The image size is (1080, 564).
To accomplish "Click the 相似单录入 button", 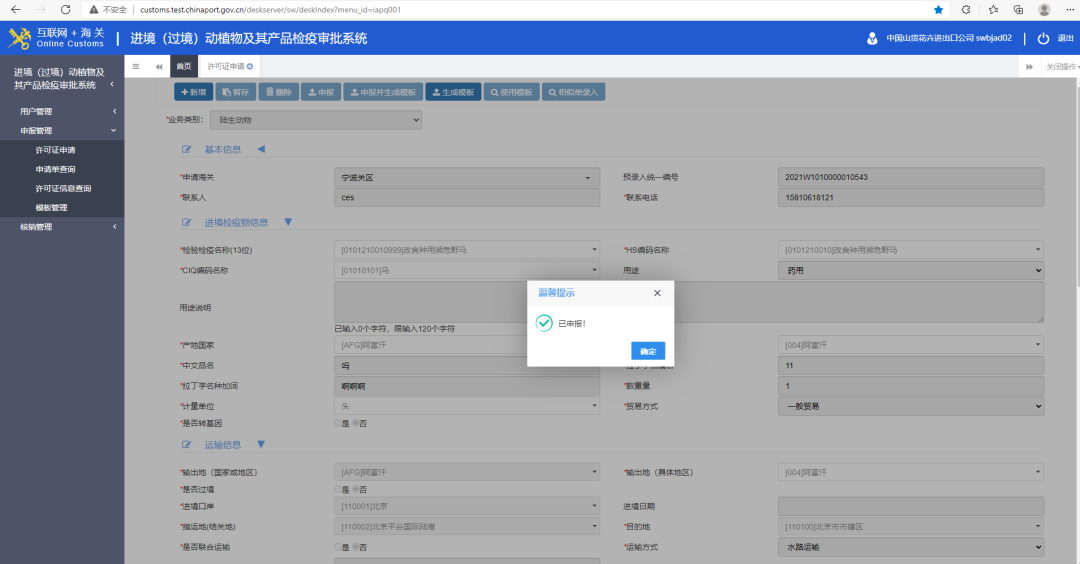I will 573,92.
